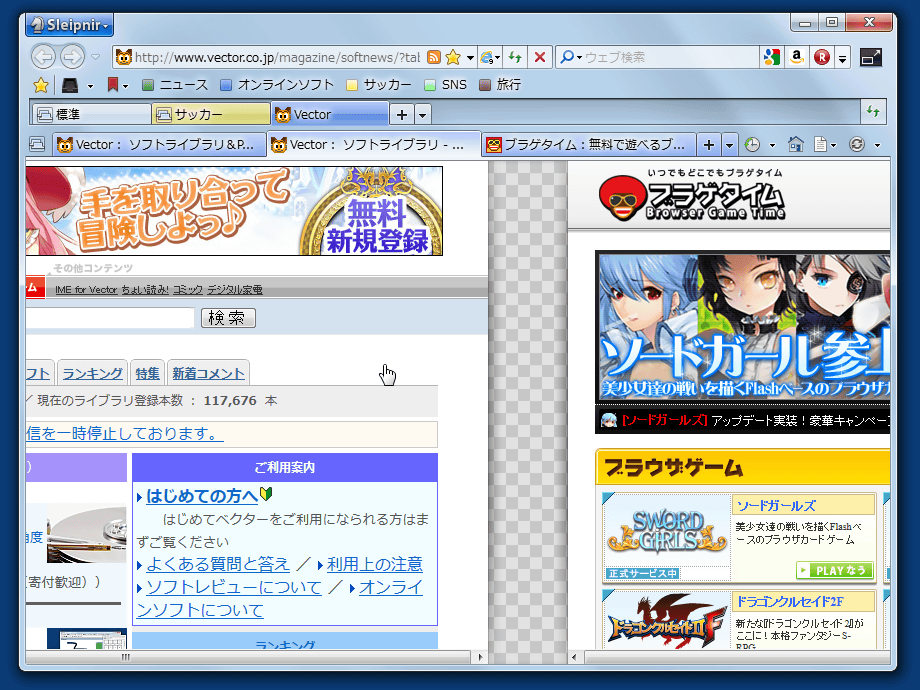Click the Vector site search text field
This screenshot has height=690, width=920.
pyautogui.click(x=110, y=318)
